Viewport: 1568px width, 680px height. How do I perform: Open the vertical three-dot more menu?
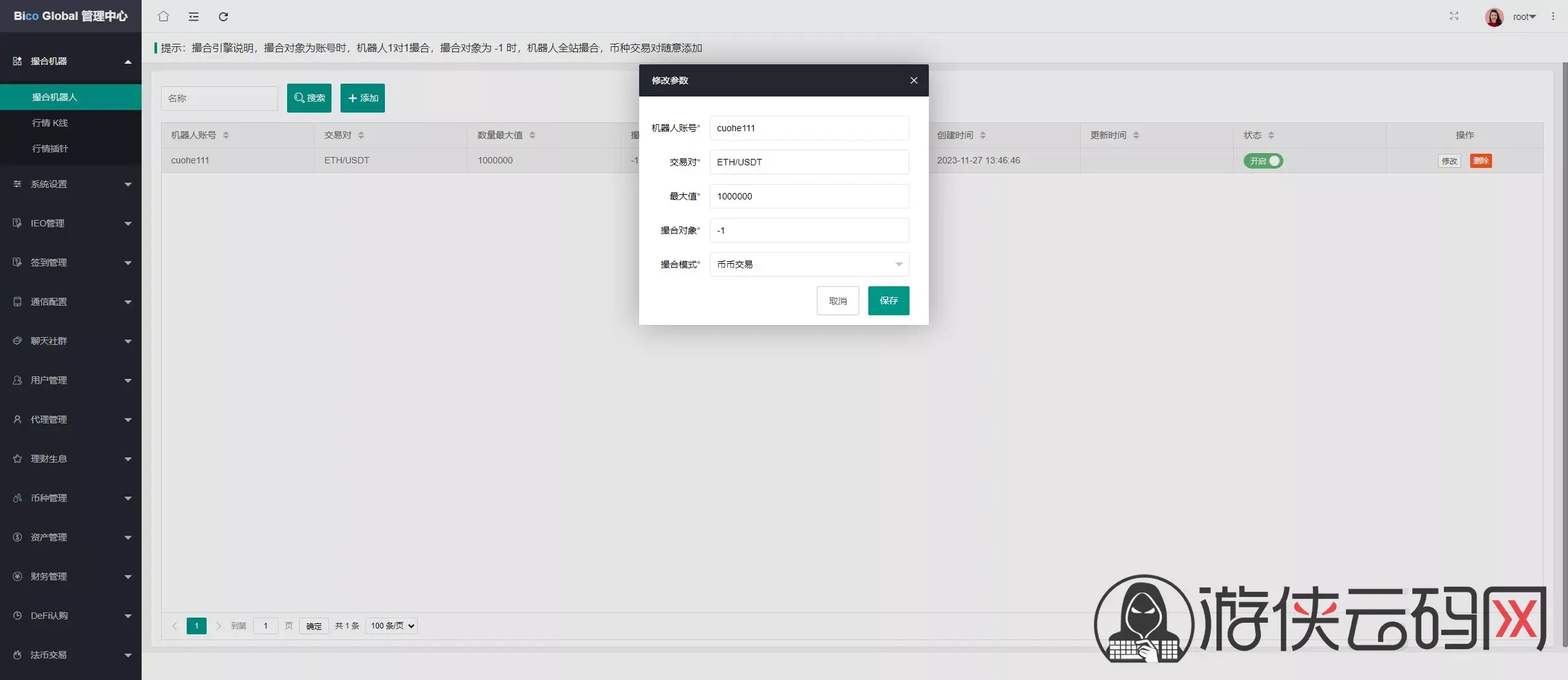(1553, 17)
